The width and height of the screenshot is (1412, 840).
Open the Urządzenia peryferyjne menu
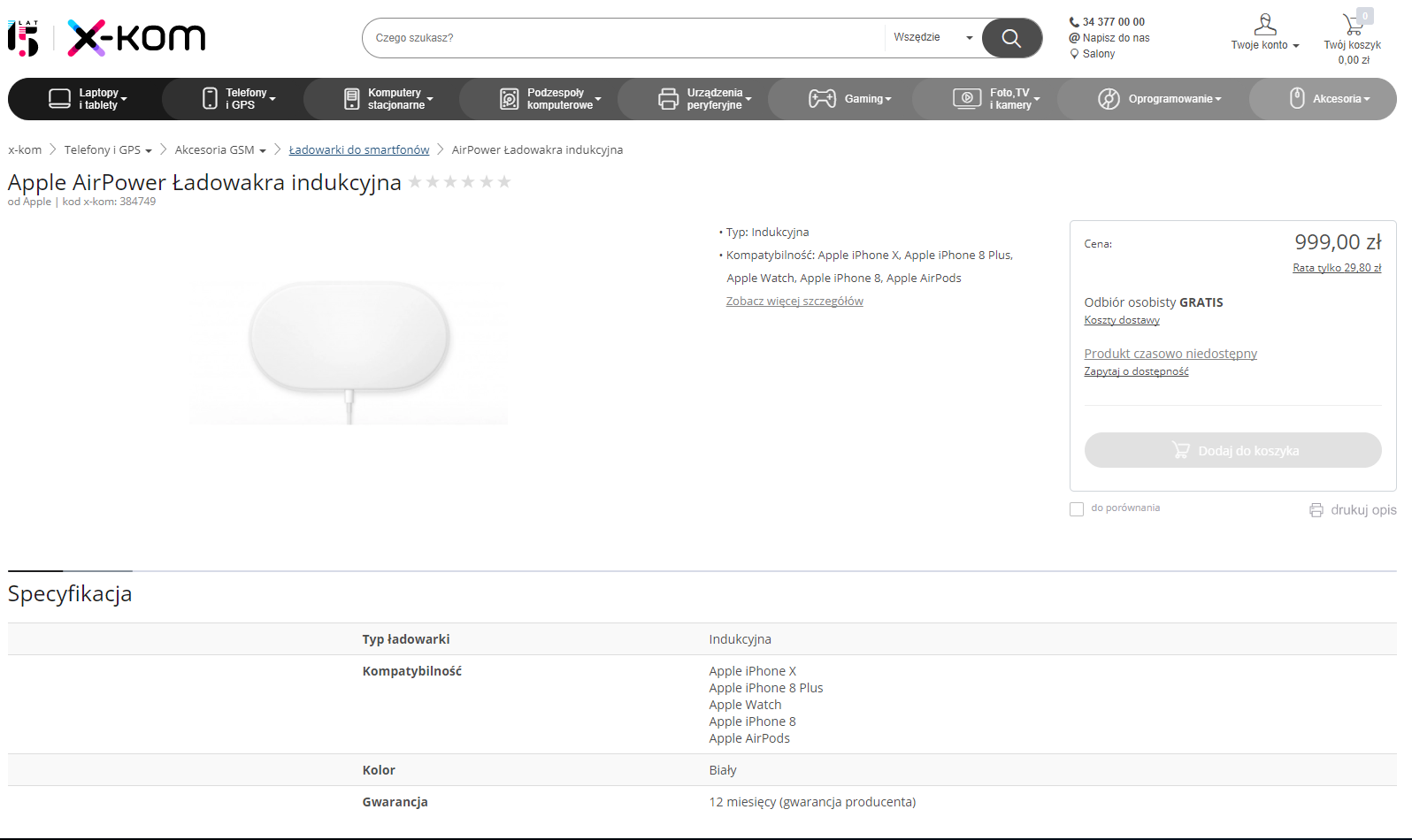(705, 99)
